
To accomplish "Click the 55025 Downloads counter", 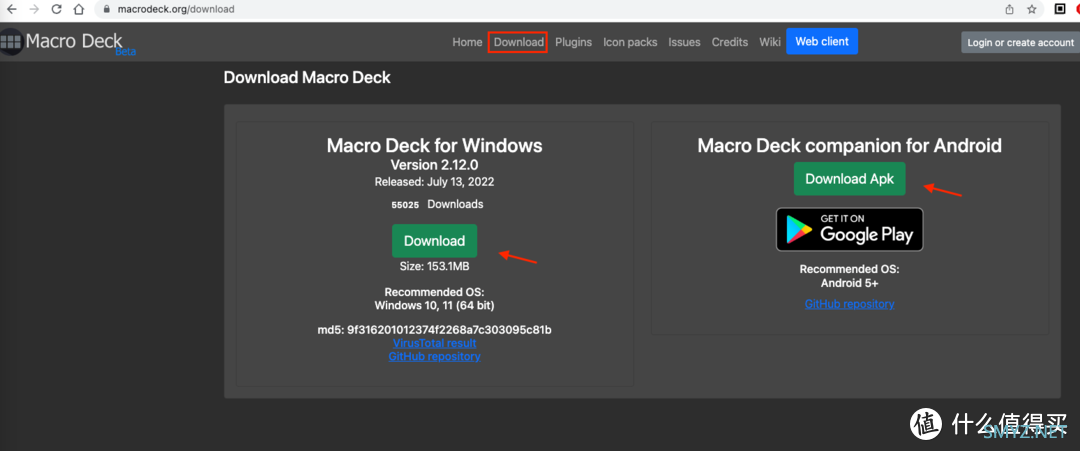I will pyautogui.click(x=437, y=204).
